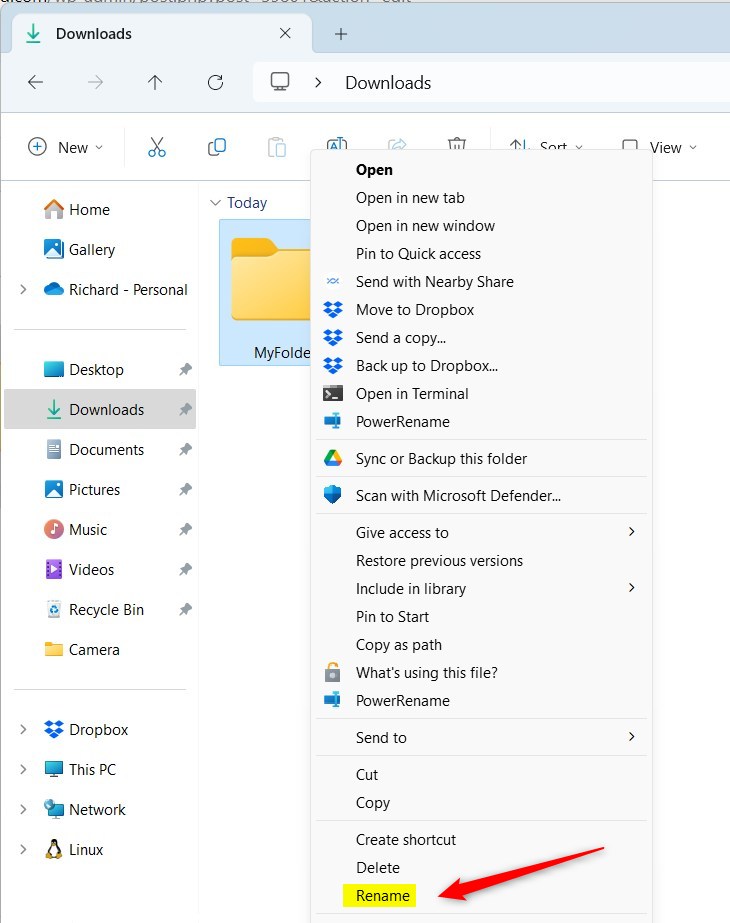This screenshot has width=730, height=923.
Task: Choose Move to Dropbox
Action: click(x=414, y=310)
